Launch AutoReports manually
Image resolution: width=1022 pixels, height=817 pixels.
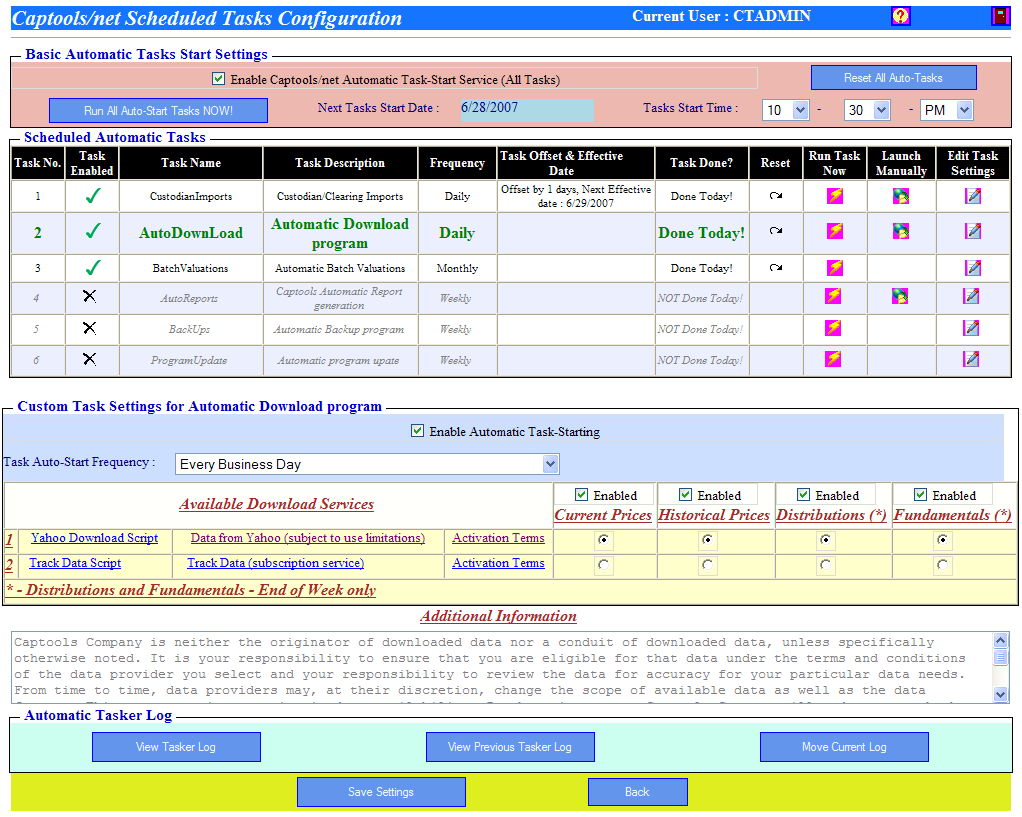pyautogui.click(x=901, y=297)
